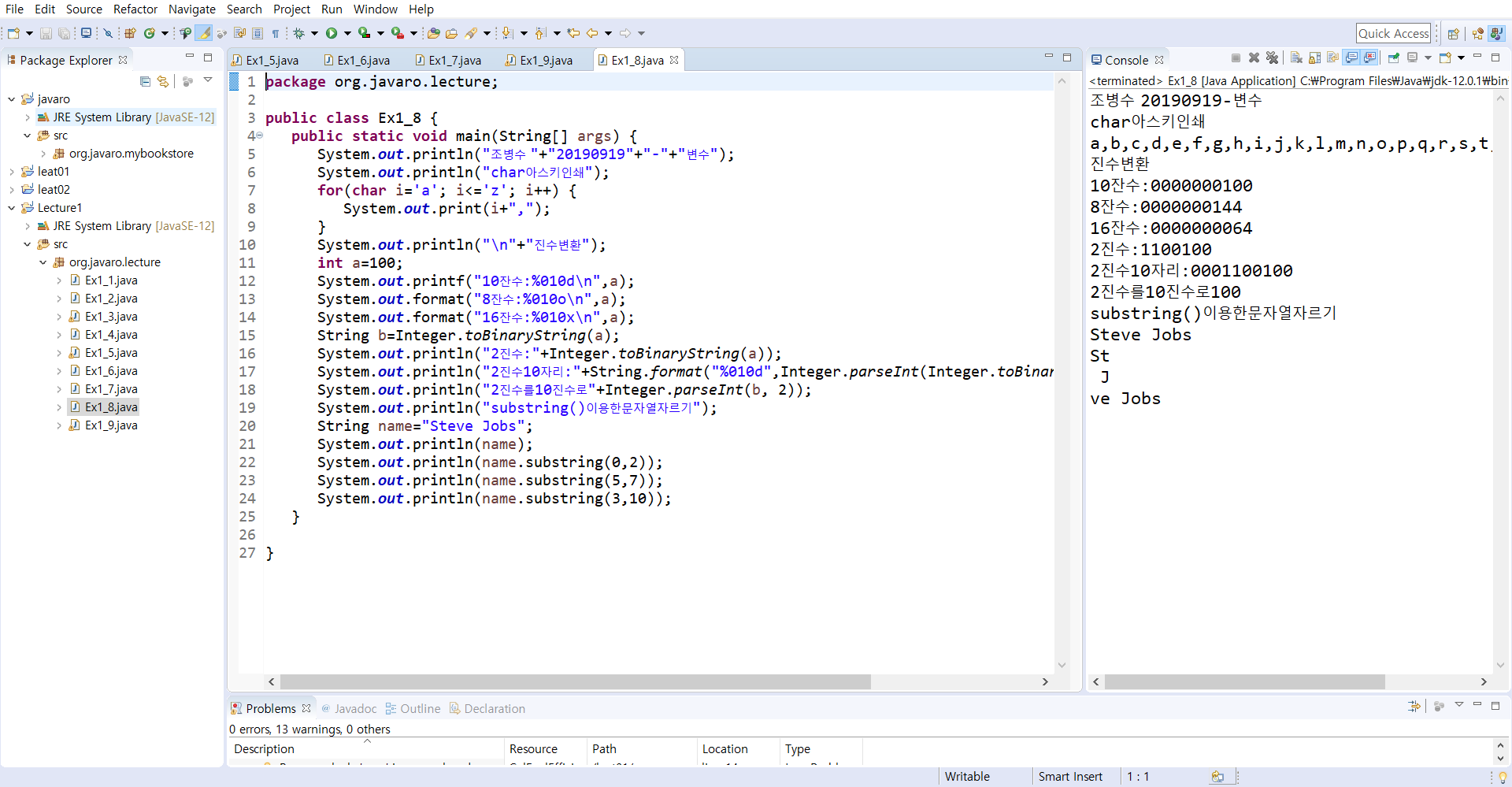Click Remove All Terminated Launches icon
1512x787 pixels.
(1272, 58)
